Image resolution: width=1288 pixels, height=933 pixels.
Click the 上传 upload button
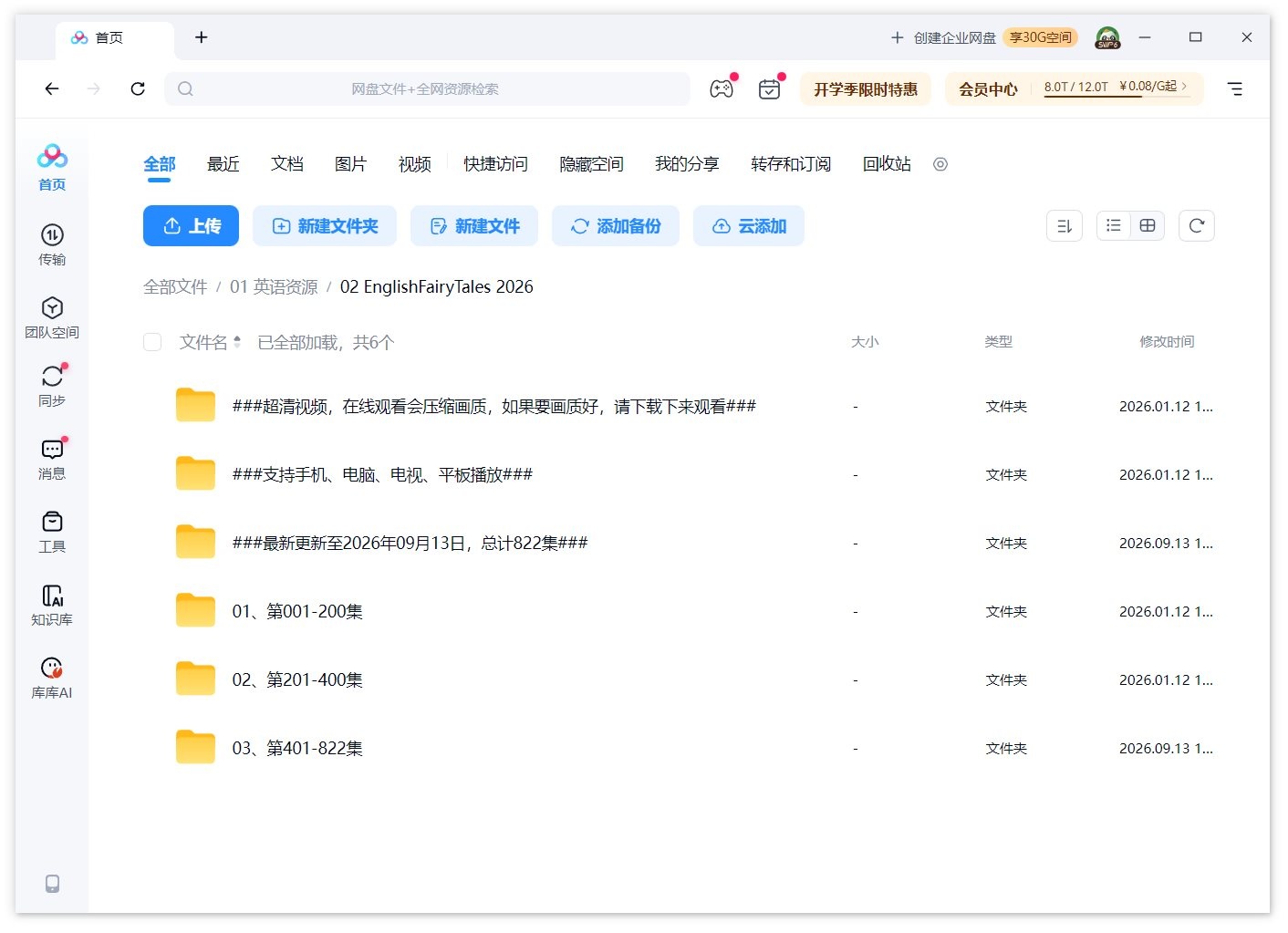[191, 225]
